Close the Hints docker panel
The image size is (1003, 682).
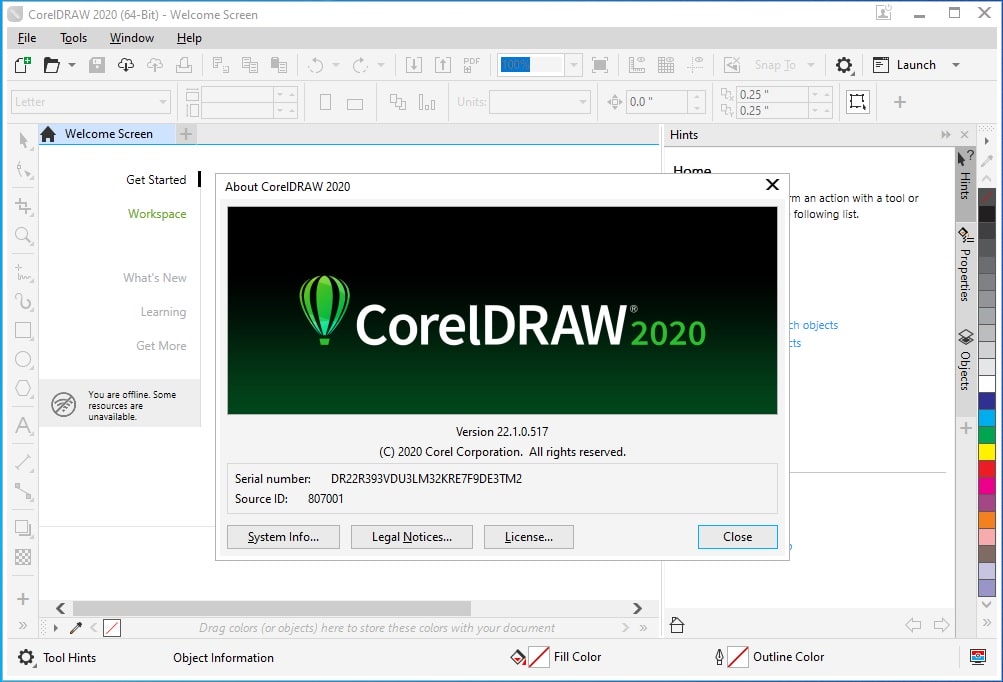coord(965,134)
